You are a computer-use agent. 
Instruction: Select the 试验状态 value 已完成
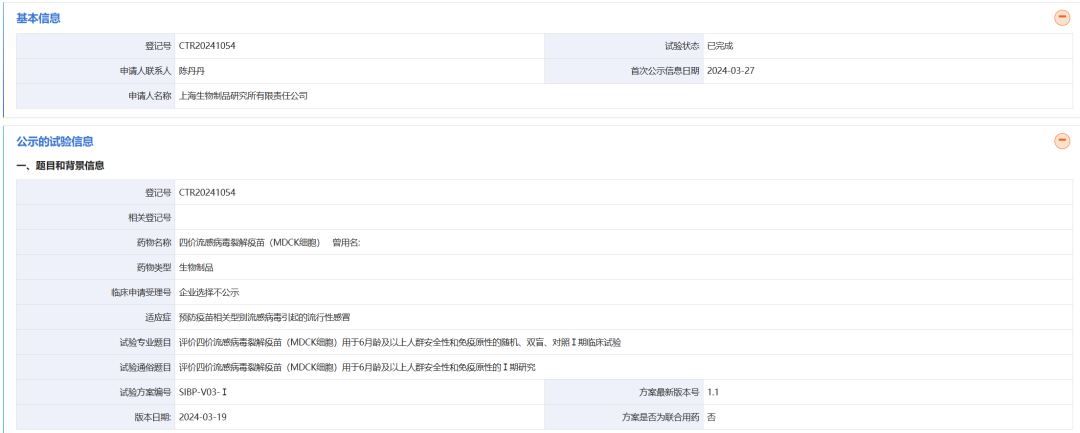click(x=720, y=46)
